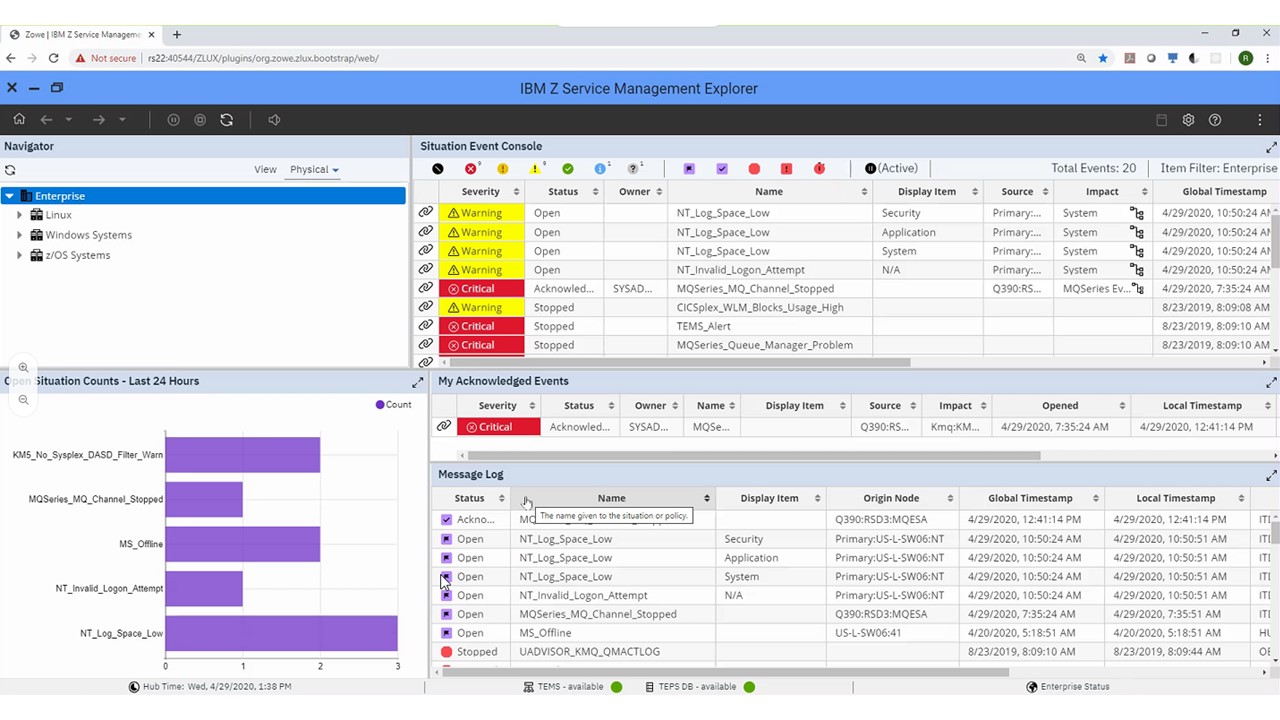Refresh the Navigator tree
Viewport: 1280px width, 720px height.
[10, 169]
